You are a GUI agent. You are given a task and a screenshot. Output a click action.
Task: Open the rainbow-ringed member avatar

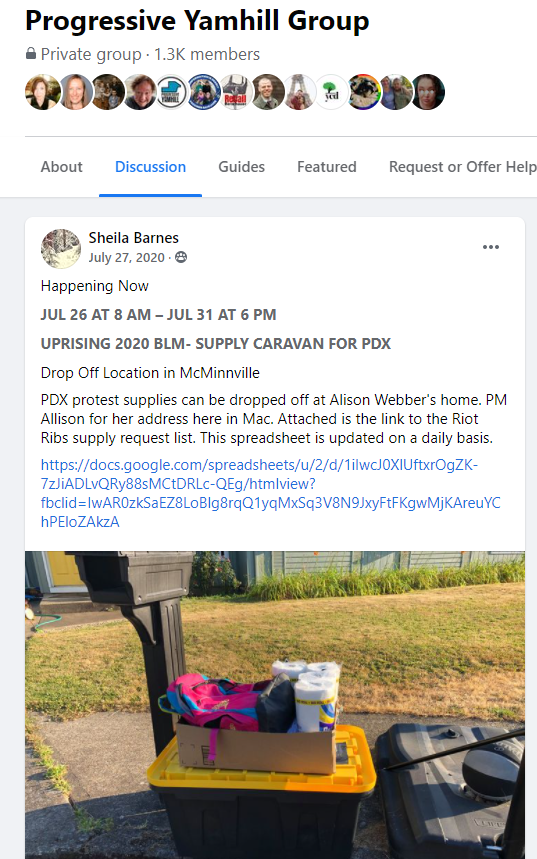tap(364, 92)
